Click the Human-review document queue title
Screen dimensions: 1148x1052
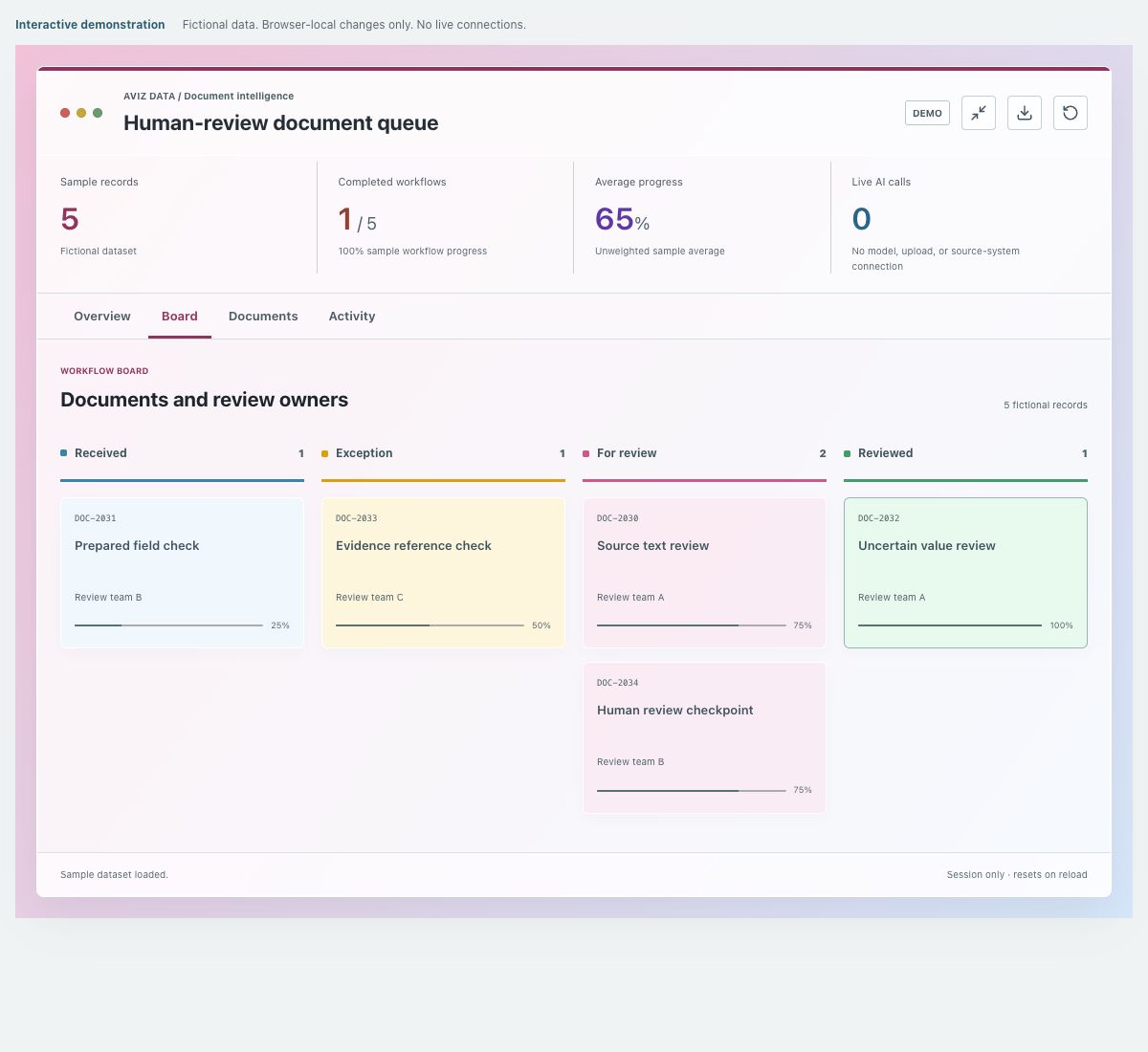281,122
